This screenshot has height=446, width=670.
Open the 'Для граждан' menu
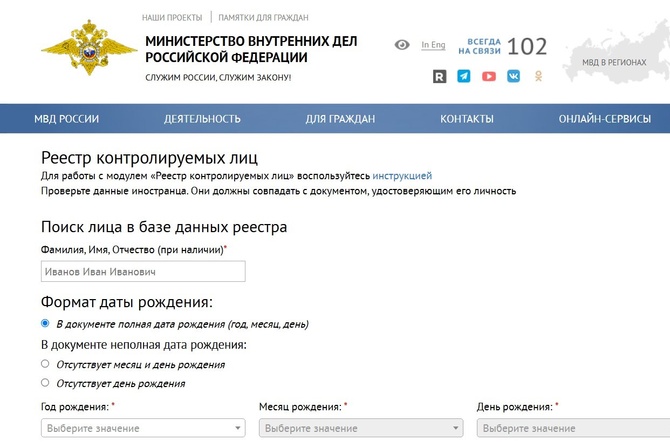340,119
